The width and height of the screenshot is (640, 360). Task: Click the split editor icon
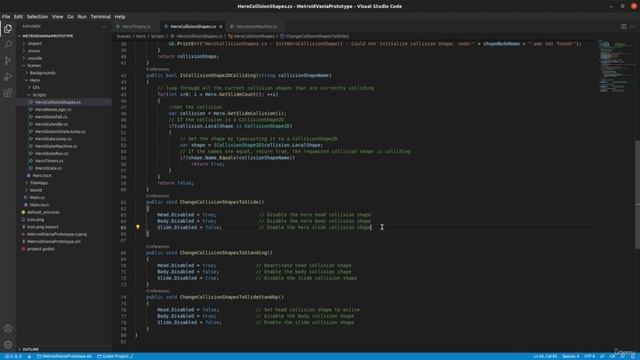pyautogui.click(x=624, y=27)
